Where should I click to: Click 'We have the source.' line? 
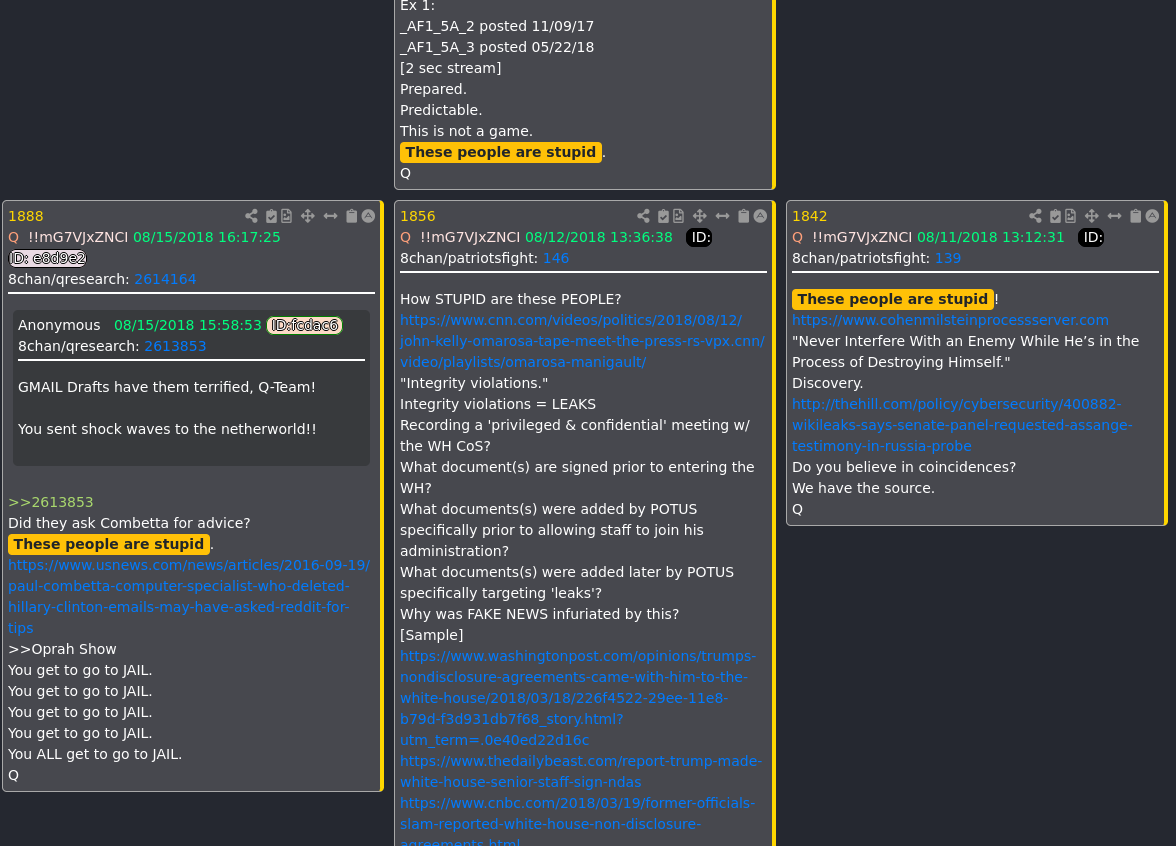[x=863, y=488]
